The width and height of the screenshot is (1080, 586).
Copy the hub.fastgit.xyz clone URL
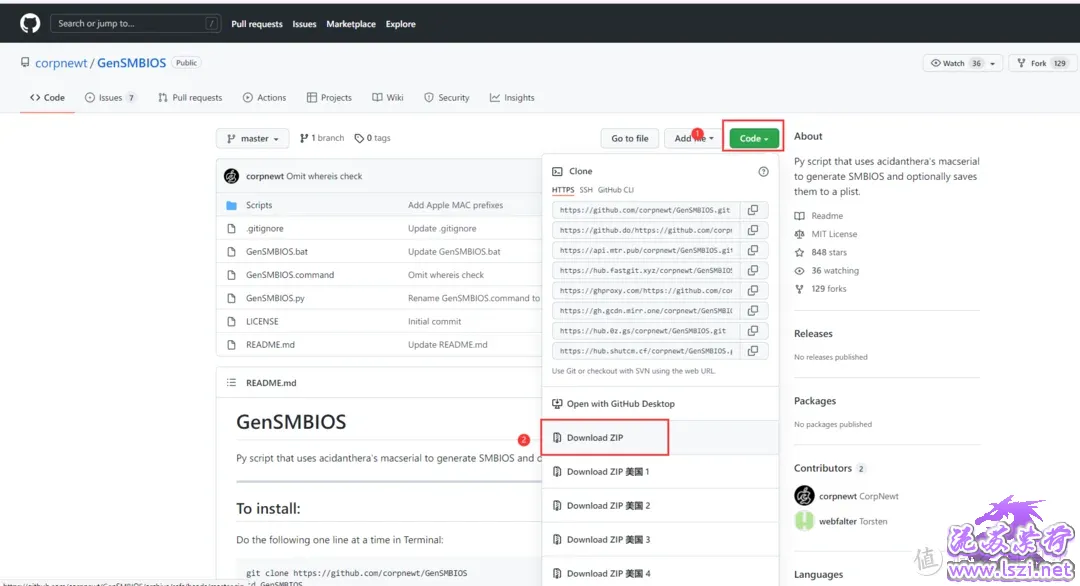[x=753, y=270]
